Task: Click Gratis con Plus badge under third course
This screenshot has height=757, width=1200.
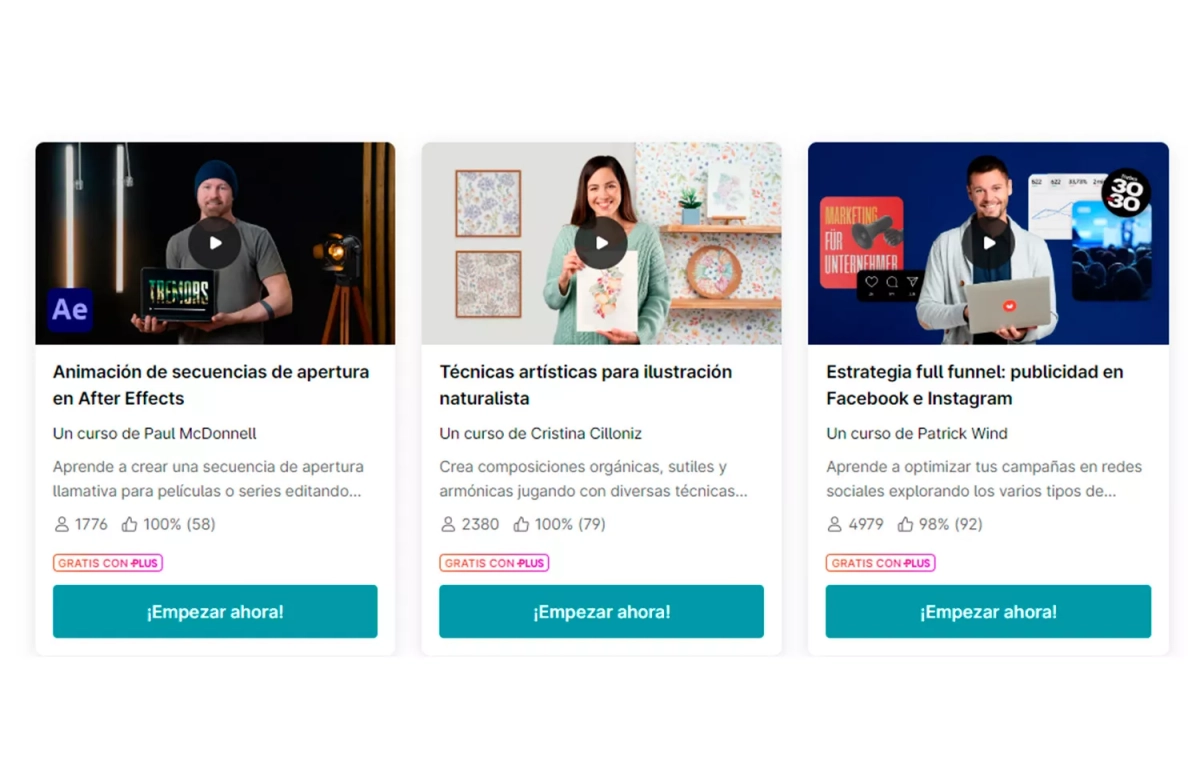Action: tap(881, 563)
